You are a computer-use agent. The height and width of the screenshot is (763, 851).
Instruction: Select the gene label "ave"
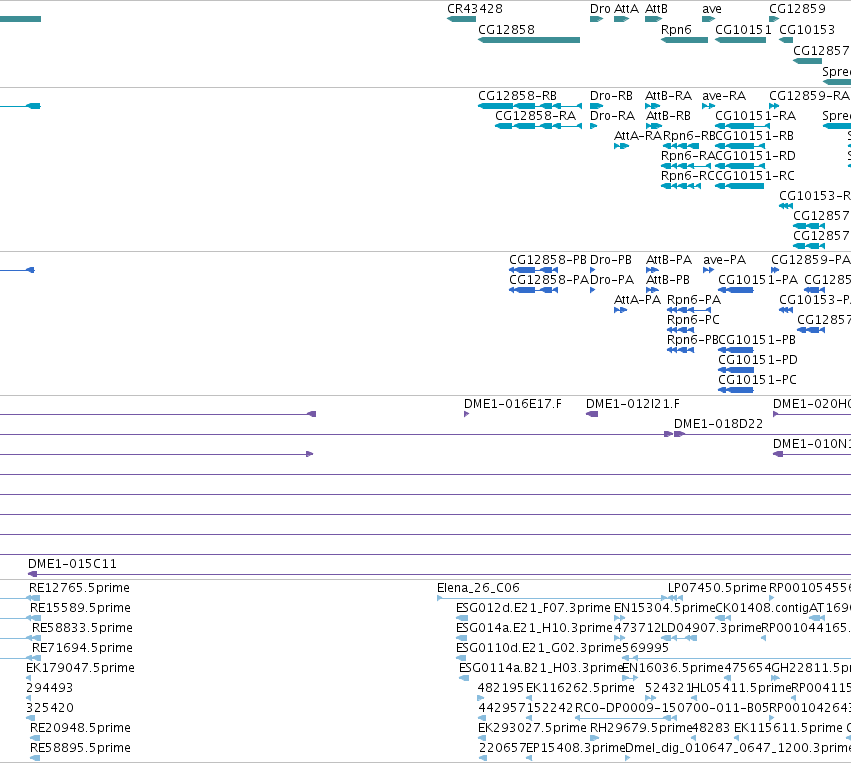[712, 9]
